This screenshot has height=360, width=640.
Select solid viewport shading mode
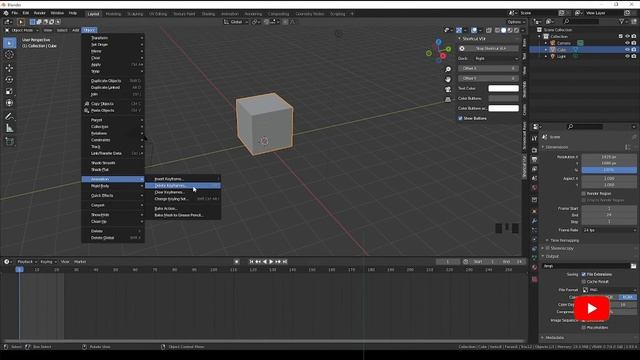pyautogui.click(x=504, y=30)
